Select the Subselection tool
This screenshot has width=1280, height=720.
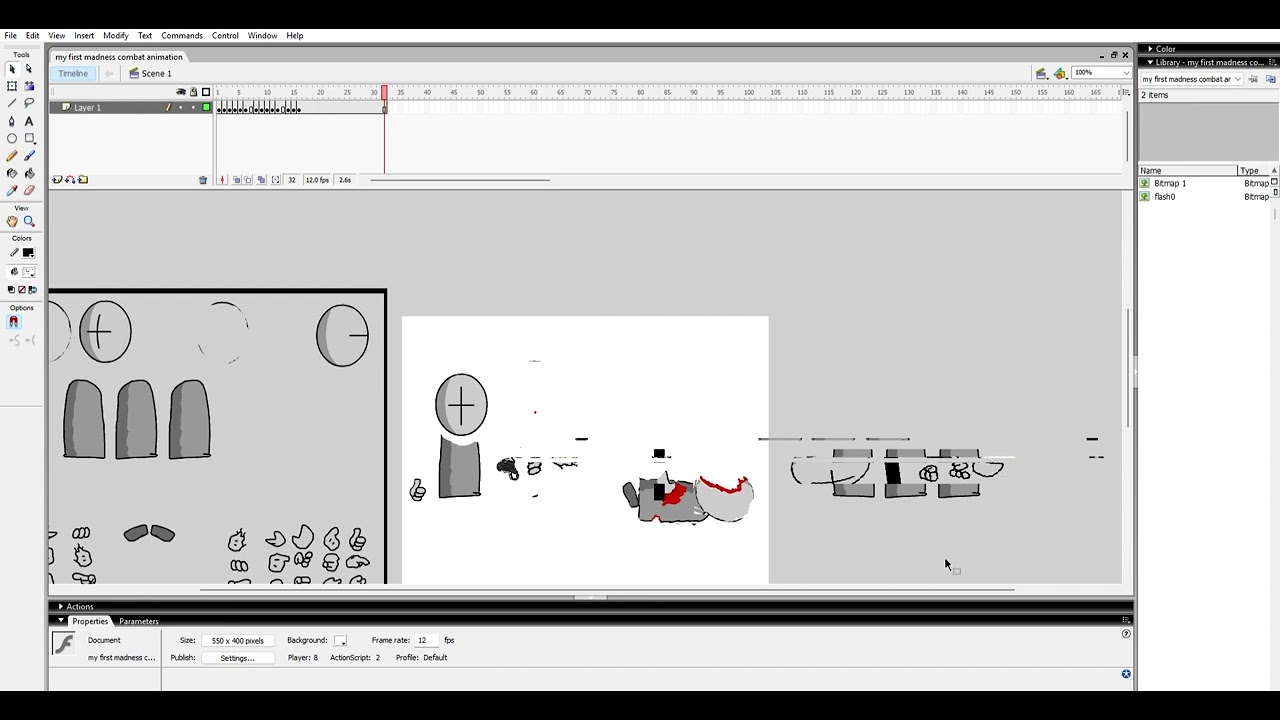coord(29,69)
